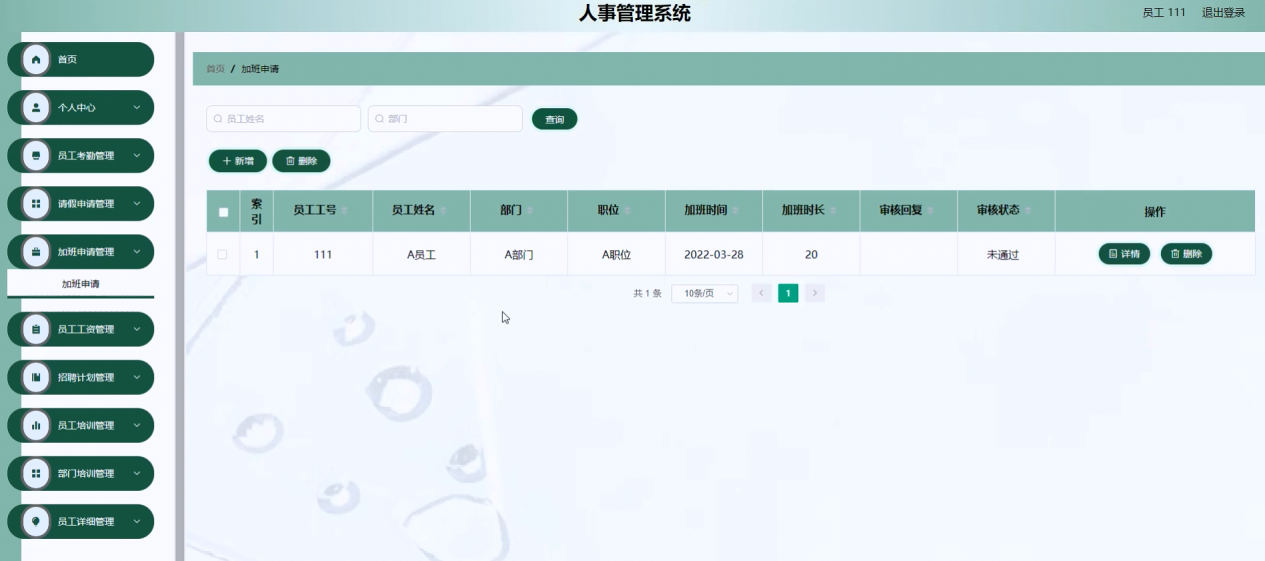Select the 加班申请 submenu item
1265x561 pixels.
click(x=81, y=284)
